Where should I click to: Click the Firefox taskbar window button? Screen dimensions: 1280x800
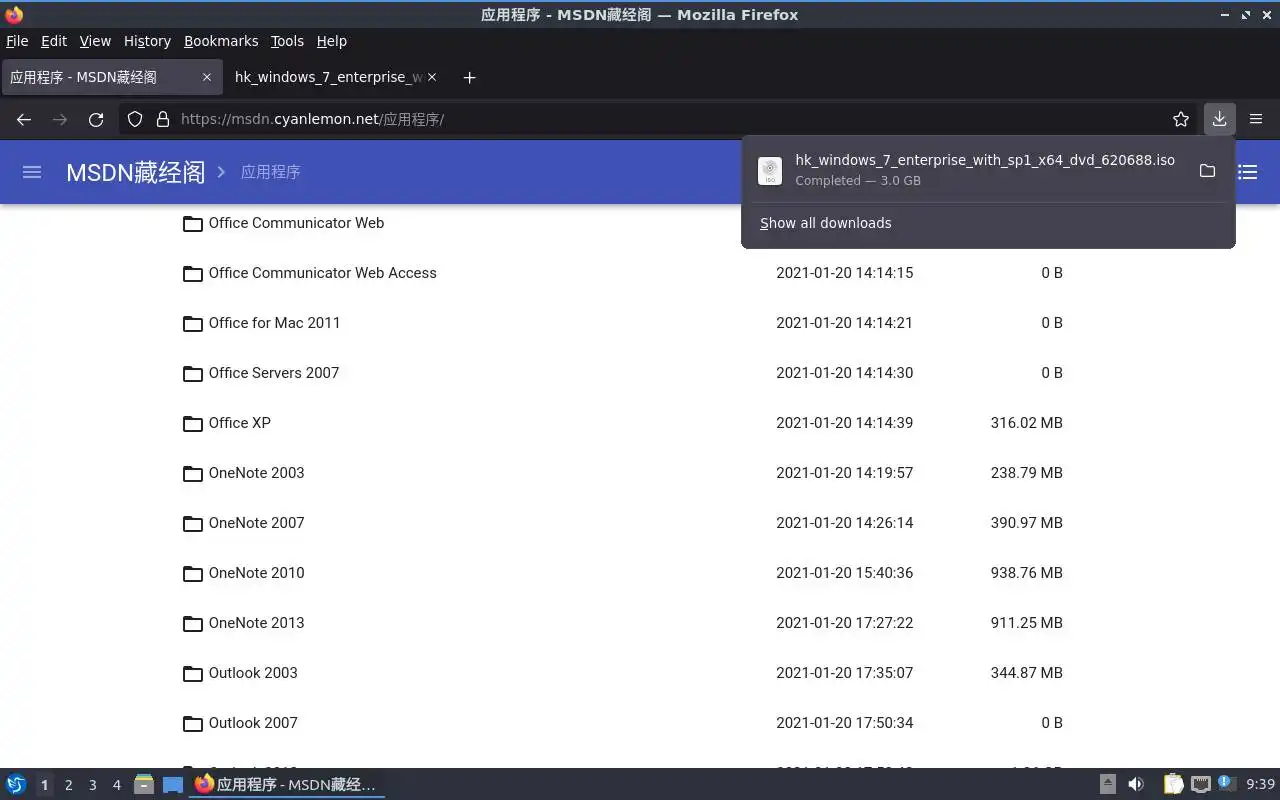pos(286,785)
